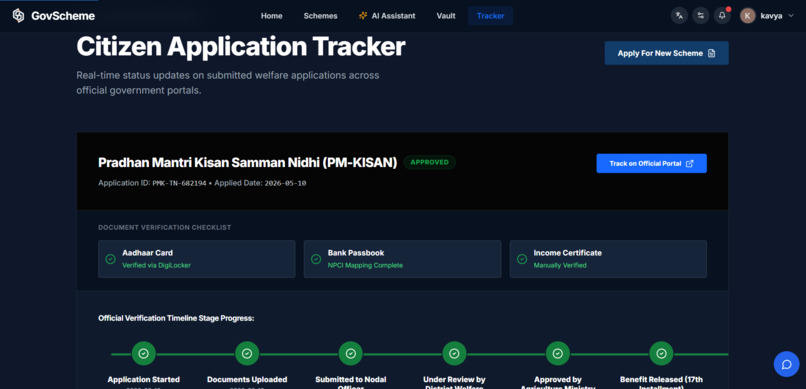This screenshot has height=389, width=806.
Task: Click the Documents Uploaded timeline marker
Action: (247, 354)
